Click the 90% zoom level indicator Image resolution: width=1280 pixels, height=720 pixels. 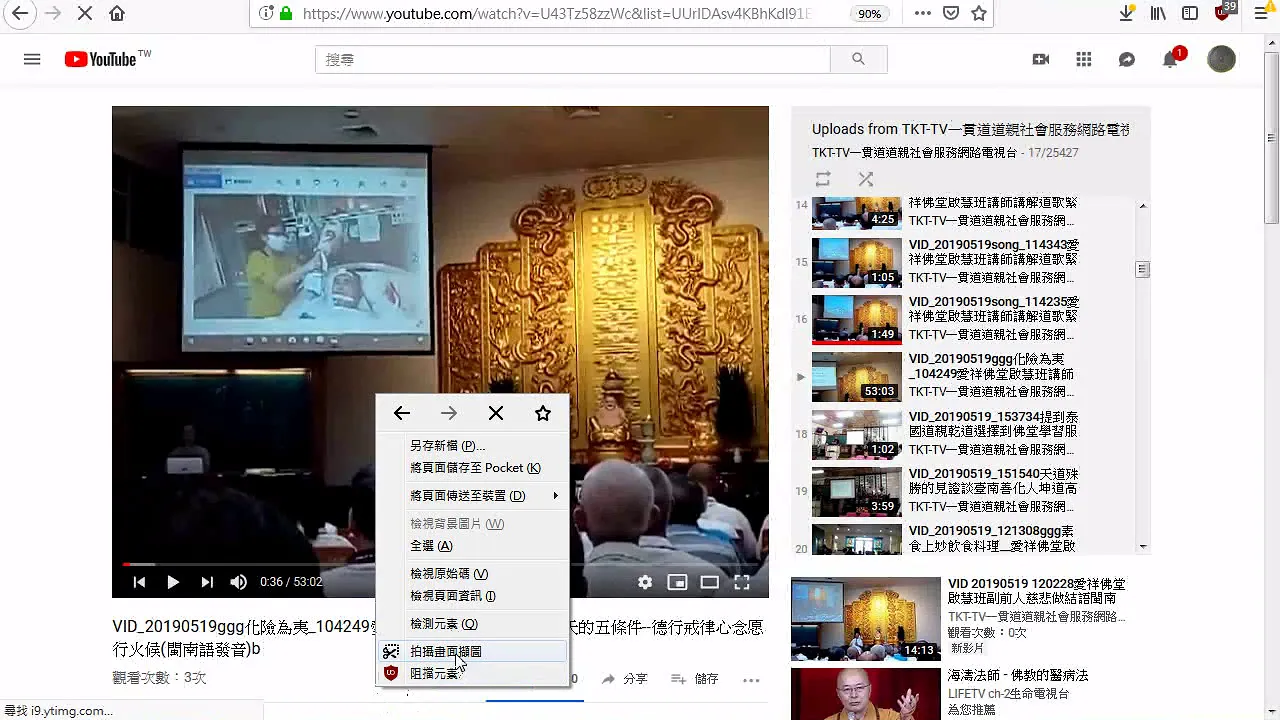coord(870,14)
